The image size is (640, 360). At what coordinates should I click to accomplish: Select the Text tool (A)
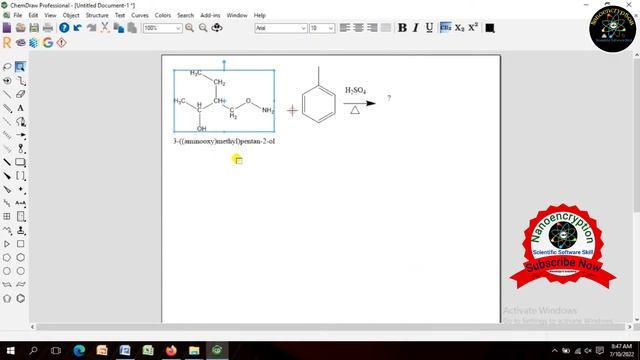20,108
